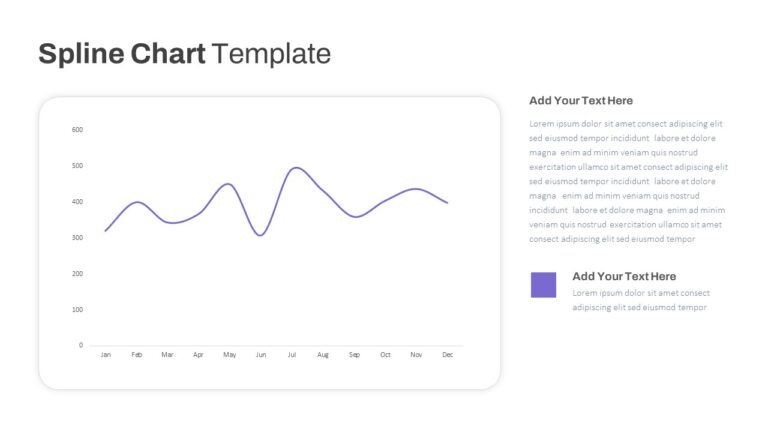Choose the Oct axis label

385,355
